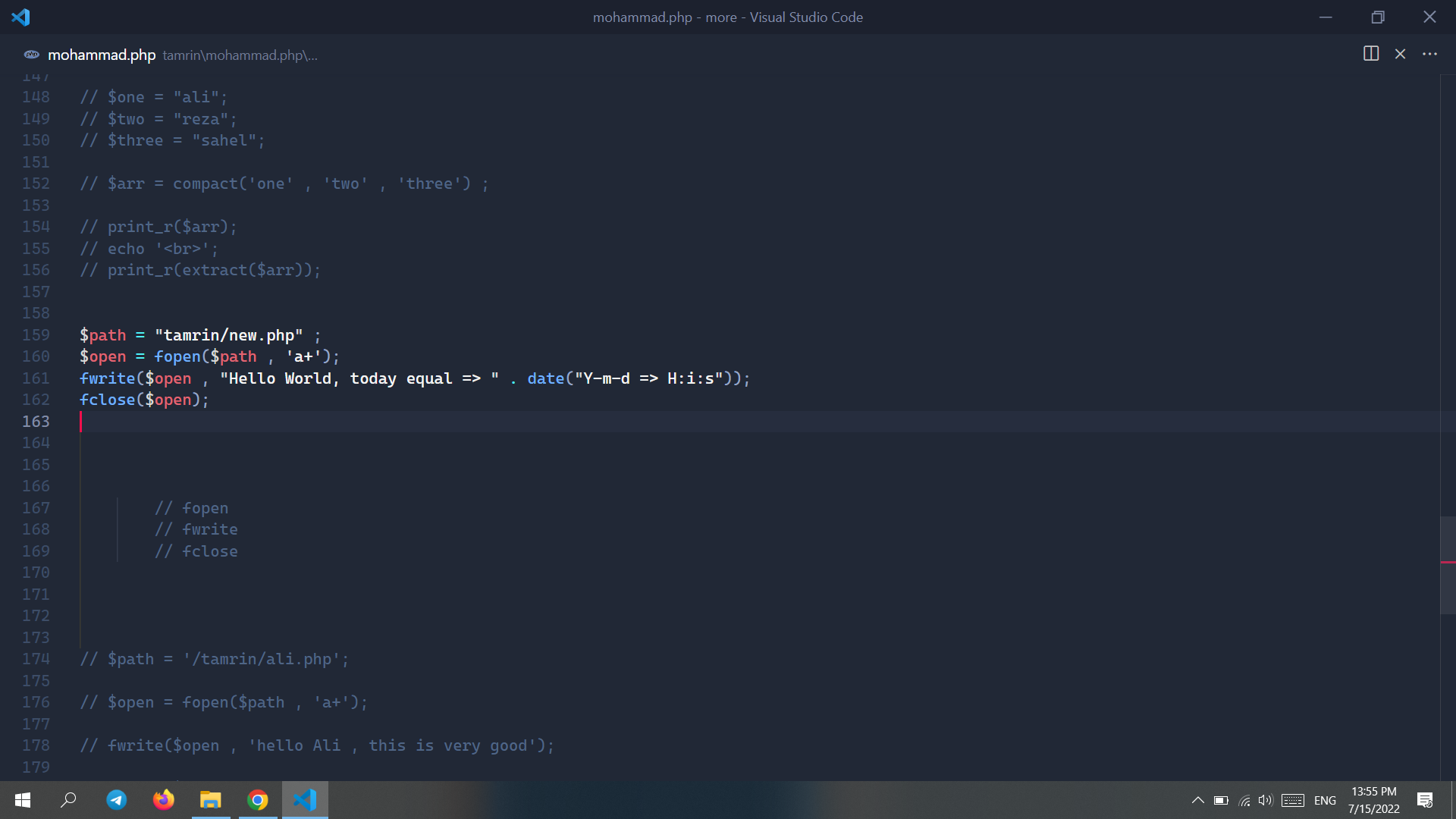Split the editor to the right

click(1370, 54)
